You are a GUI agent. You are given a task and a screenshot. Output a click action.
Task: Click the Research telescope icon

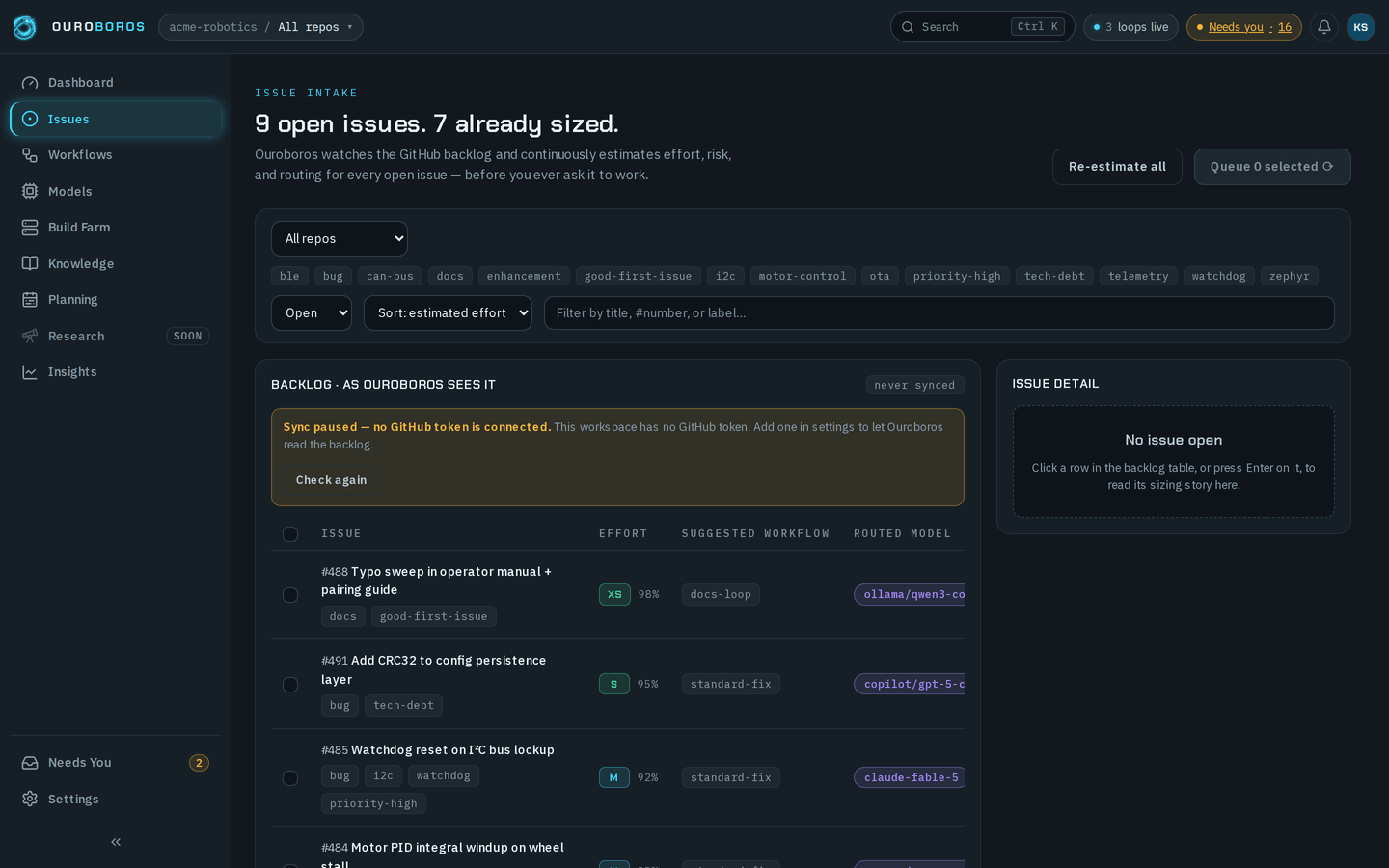coord(30,336)
